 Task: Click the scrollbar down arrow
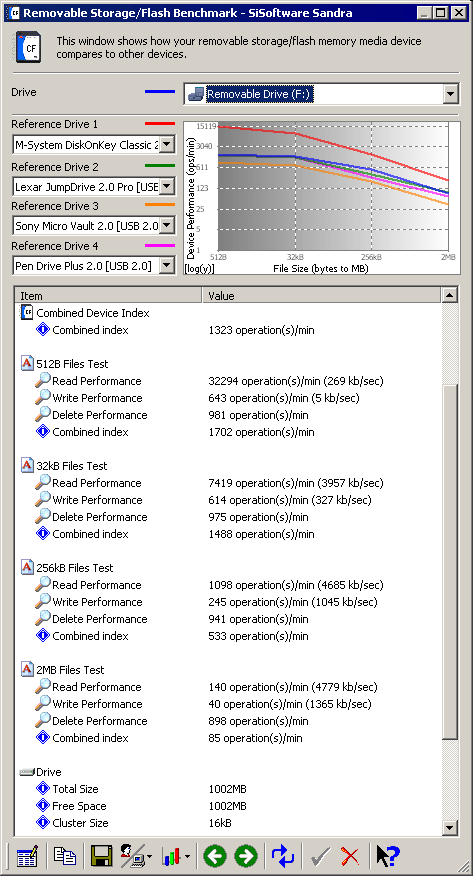[x=450, y=827]
